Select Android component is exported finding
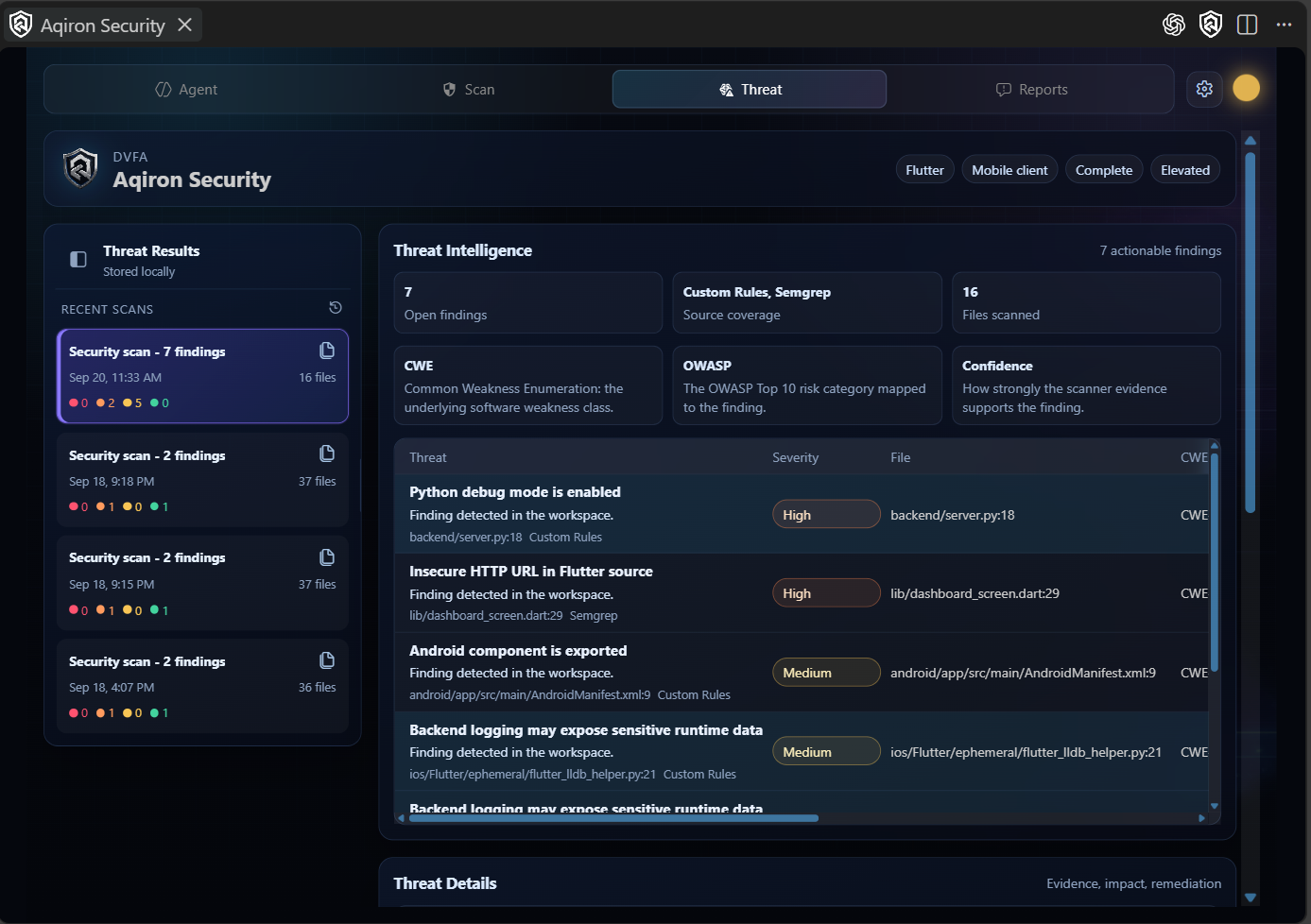1311x924 pixels. click(x=802, y=673)
